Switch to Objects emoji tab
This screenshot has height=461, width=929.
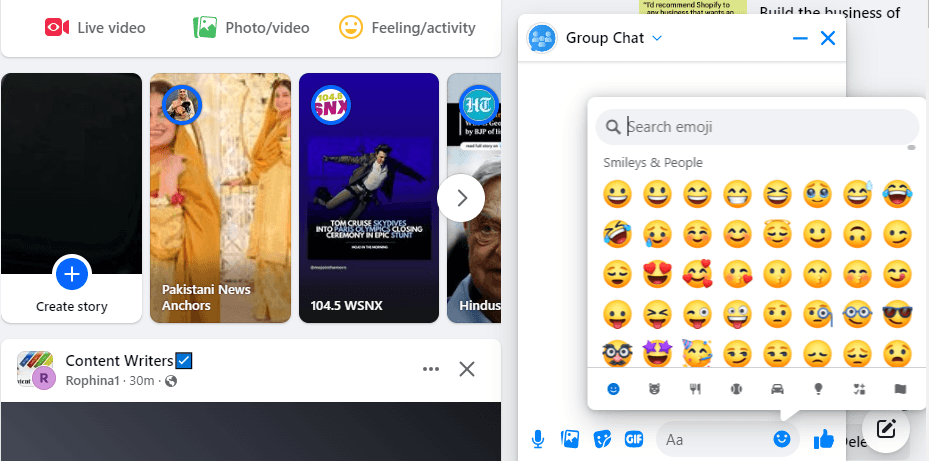pos(818,389)
